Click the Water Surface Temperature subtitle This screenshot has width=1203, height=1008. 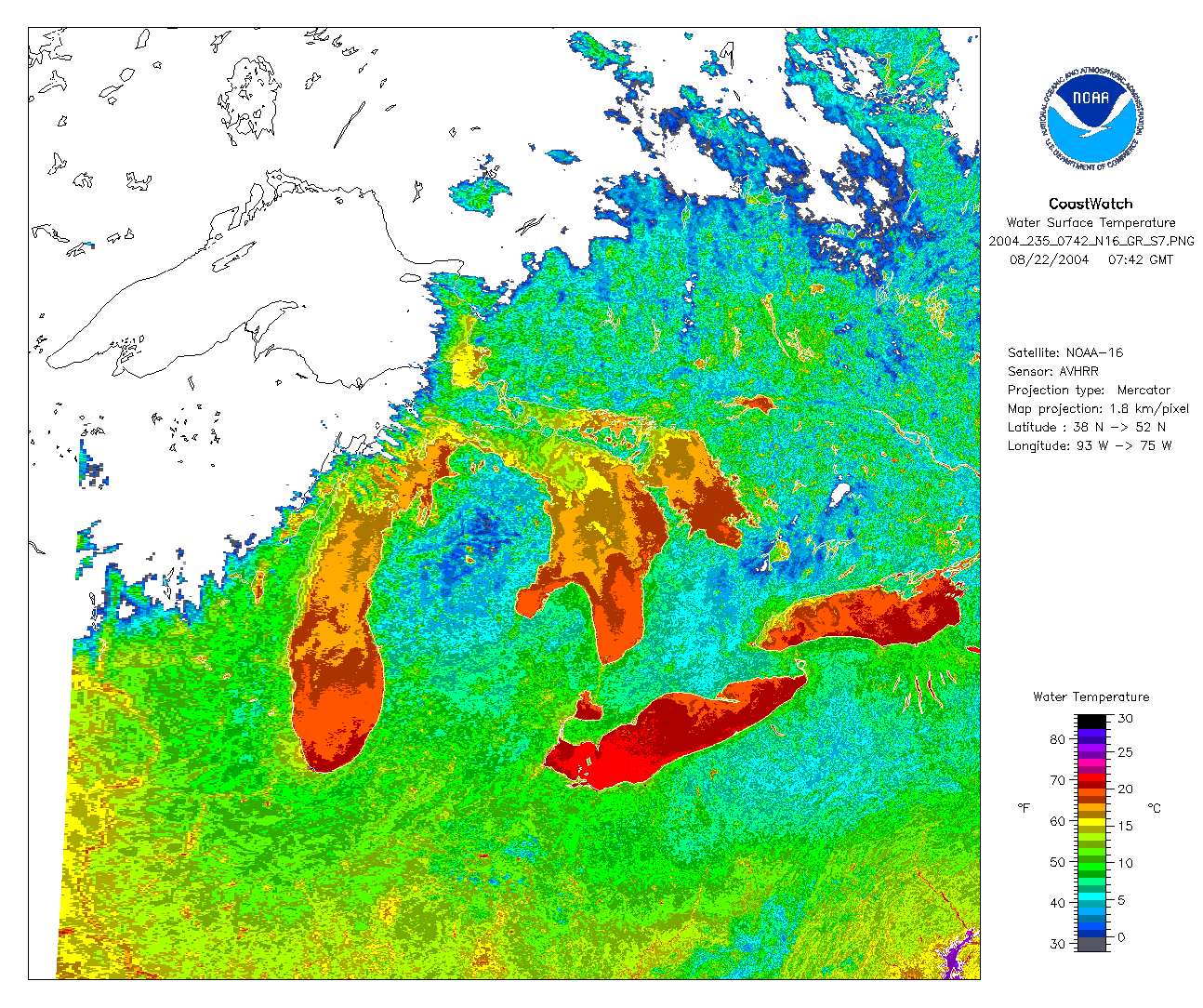1091,222
